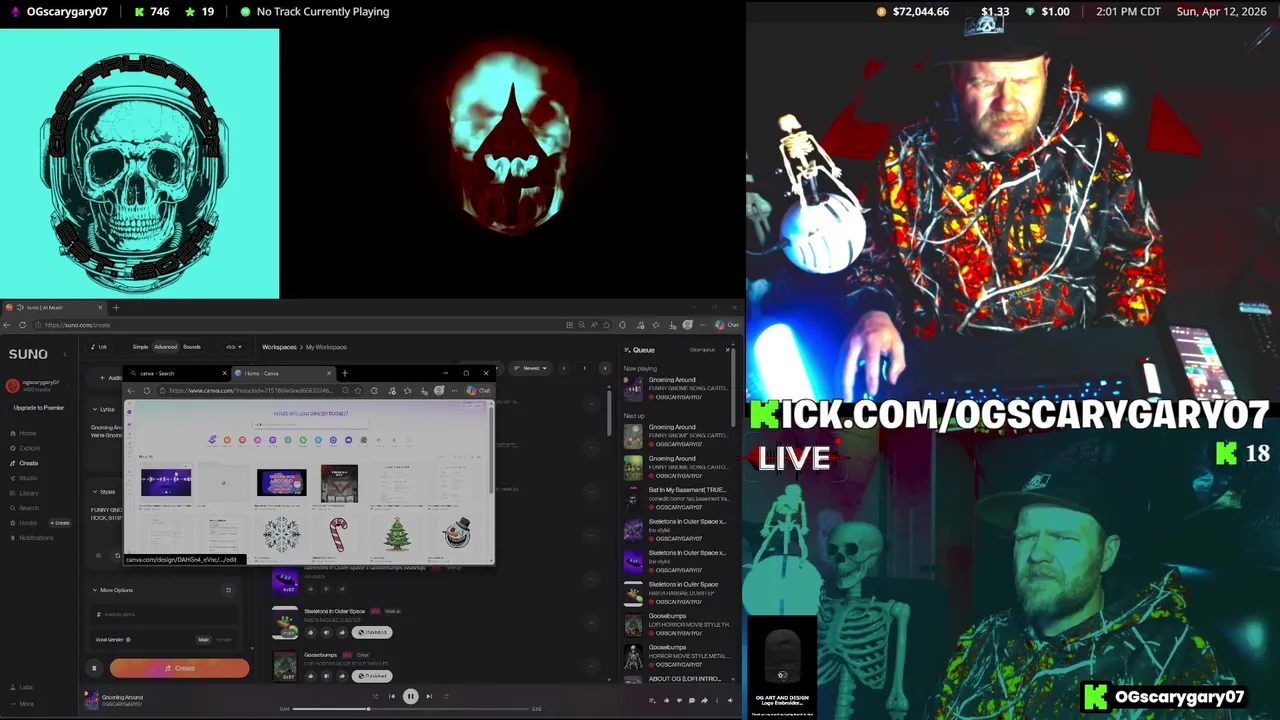Open Copilot Chat in the Suno browser
This screenshot has width=1280, height=720.
pos(727,325)
